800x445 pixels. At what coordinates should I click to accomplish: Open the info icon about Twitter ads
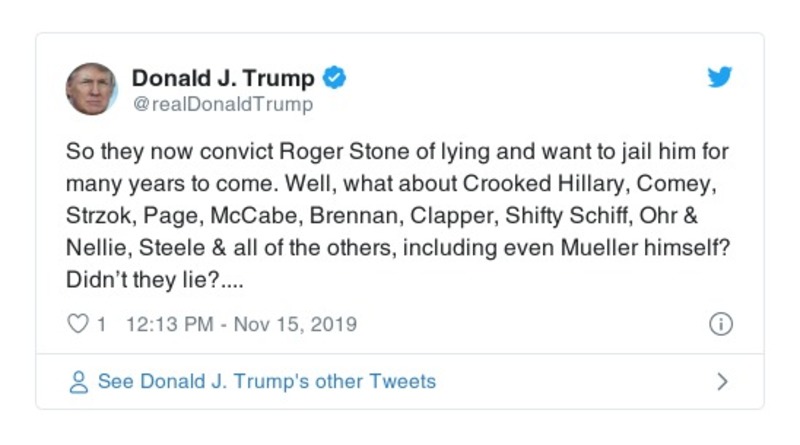pyautogui.click(x=720, y=324)
